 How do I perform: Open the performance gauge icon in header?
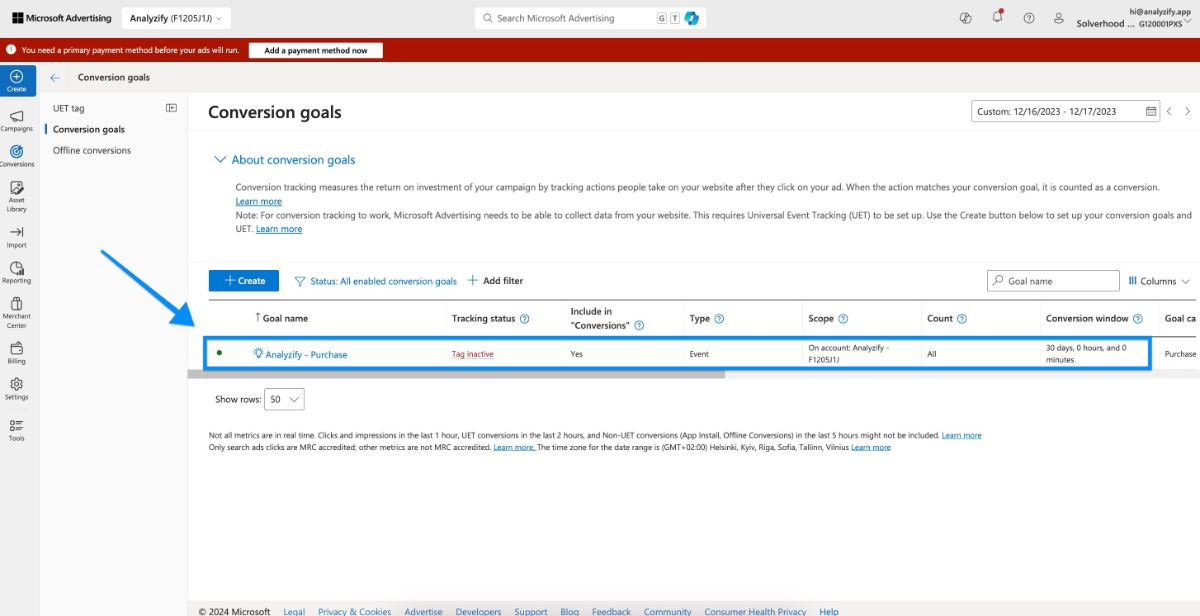tap(965, 18)
